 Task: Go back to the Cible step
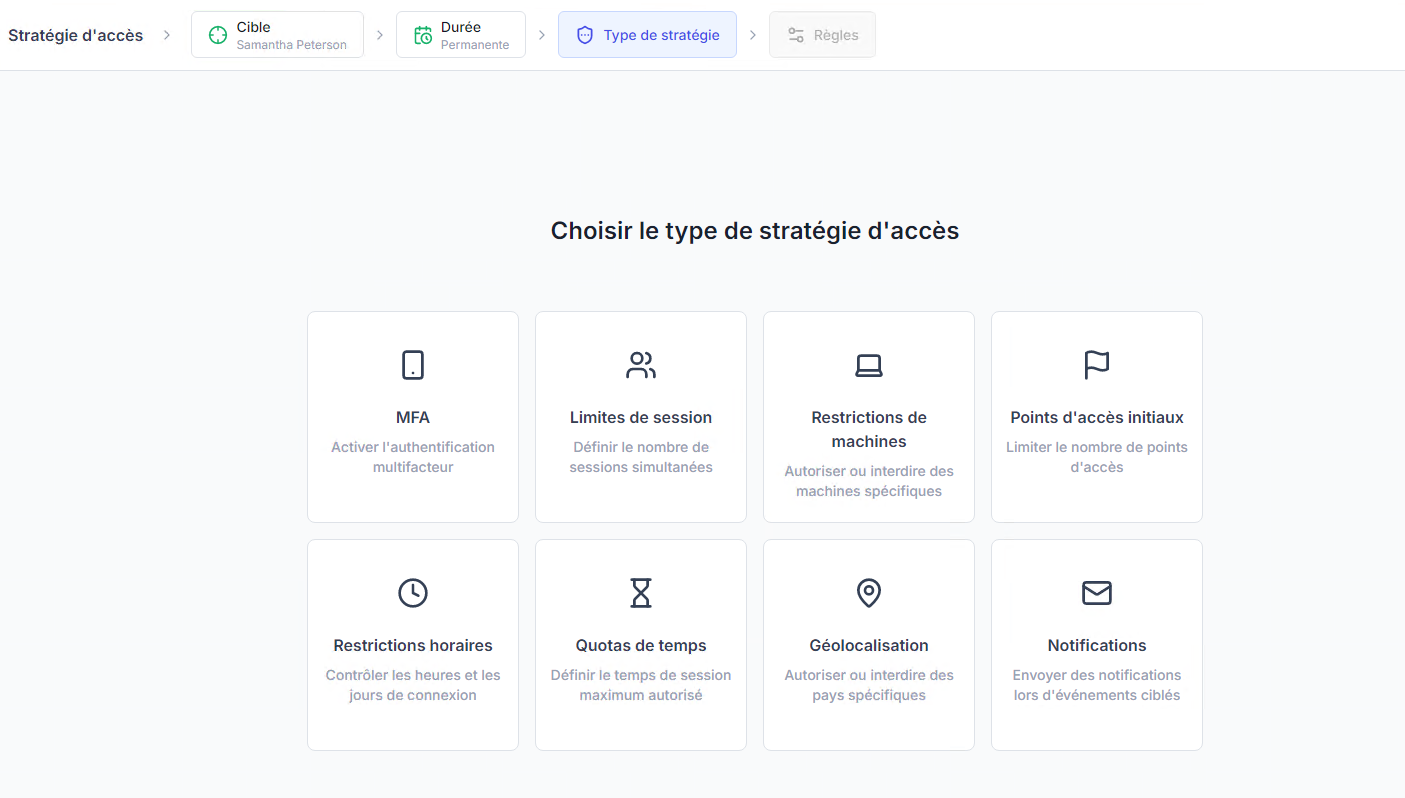point(277,35)
